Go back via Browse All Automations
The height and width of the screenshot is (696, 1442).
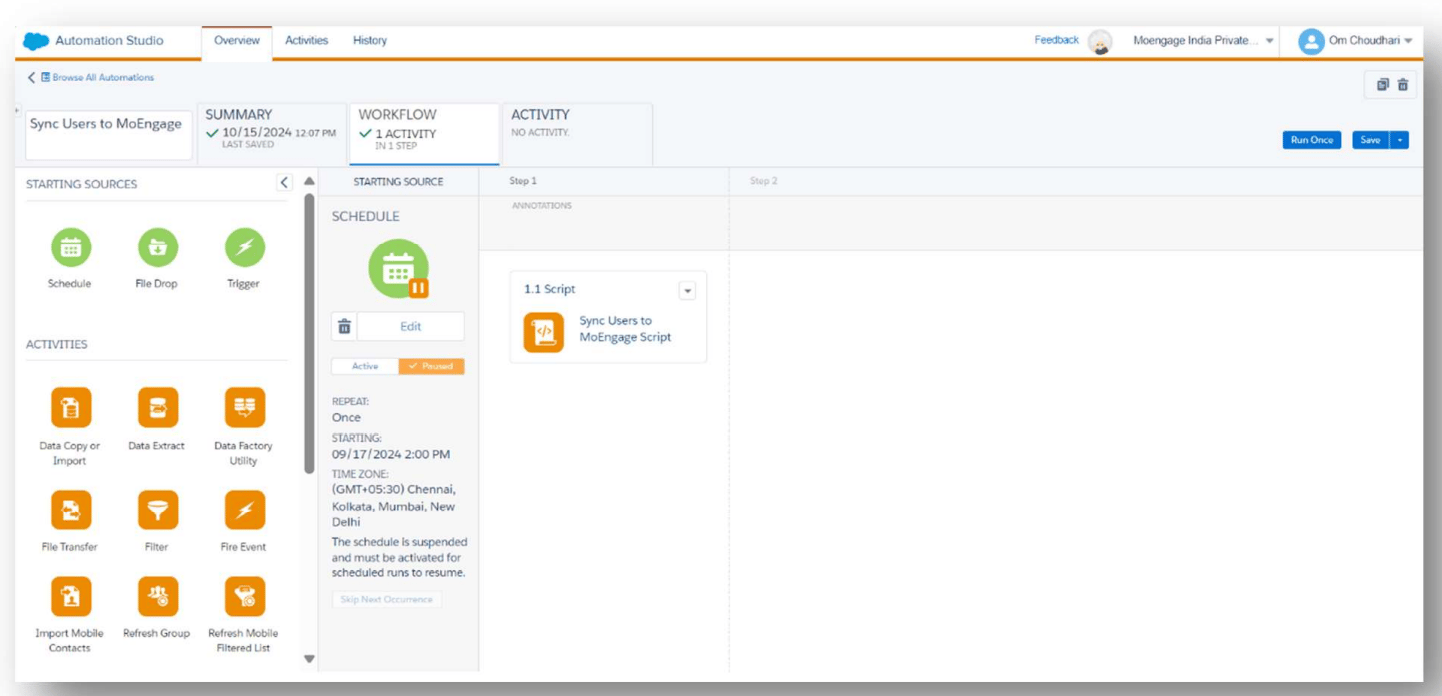pos(92,78)
